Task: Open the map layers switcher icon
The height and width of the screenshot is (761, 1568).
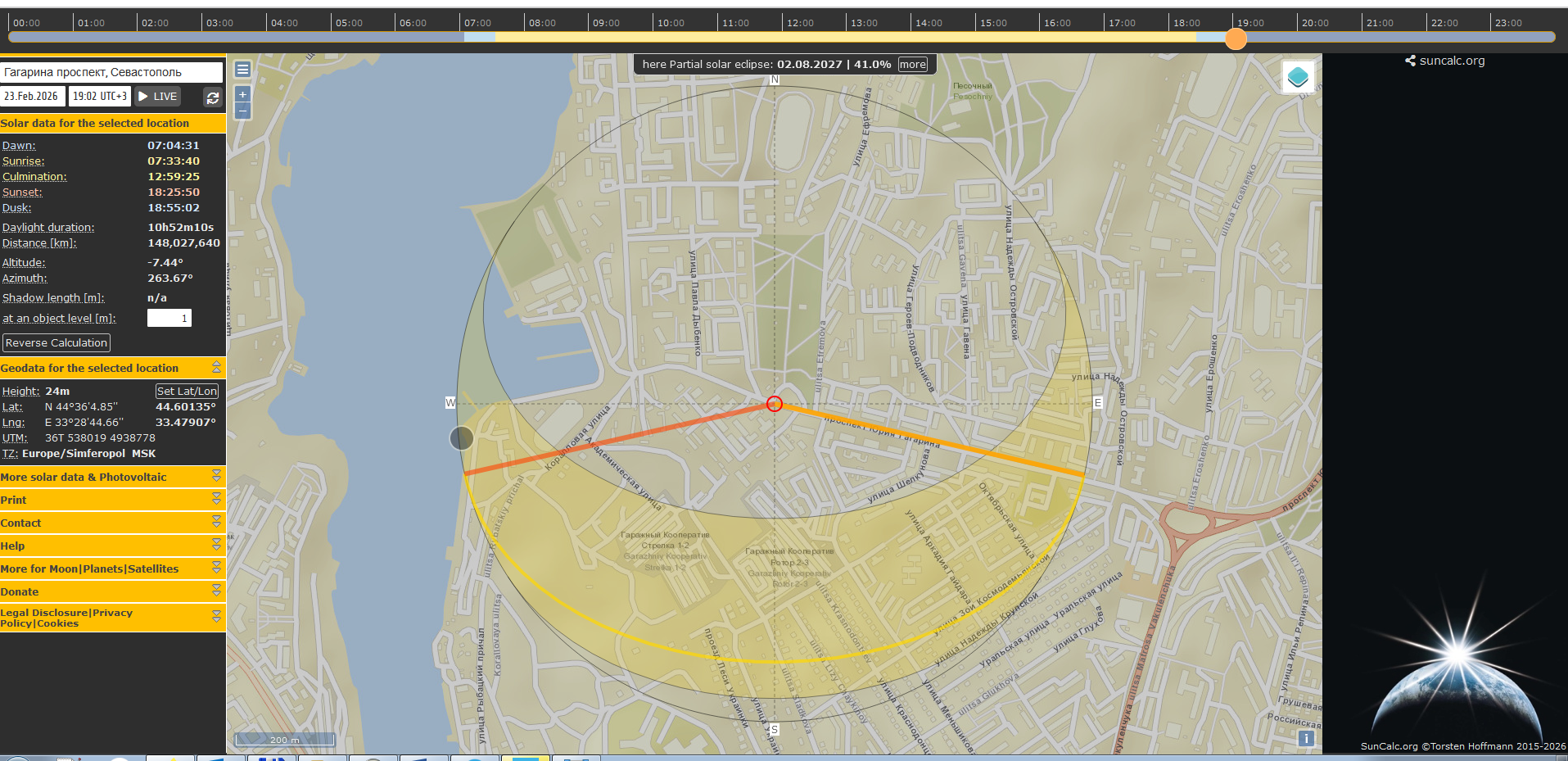Action: pos(1298,77)
